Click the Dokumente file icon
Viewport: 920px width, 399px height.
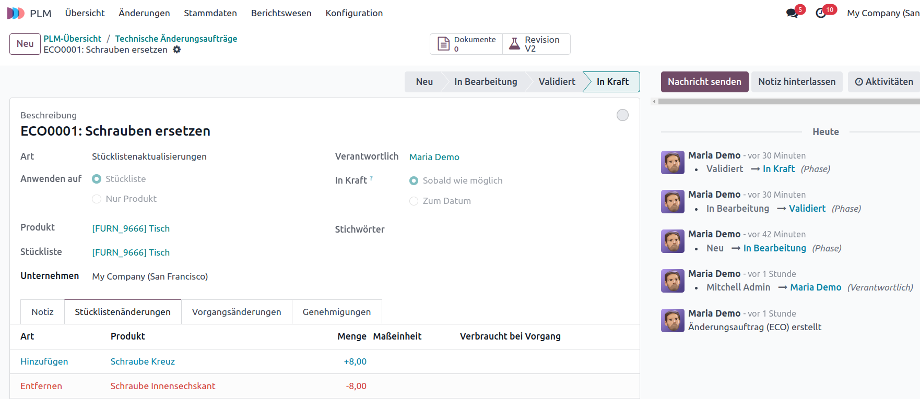pyautogui.click(x=443, y=44)
